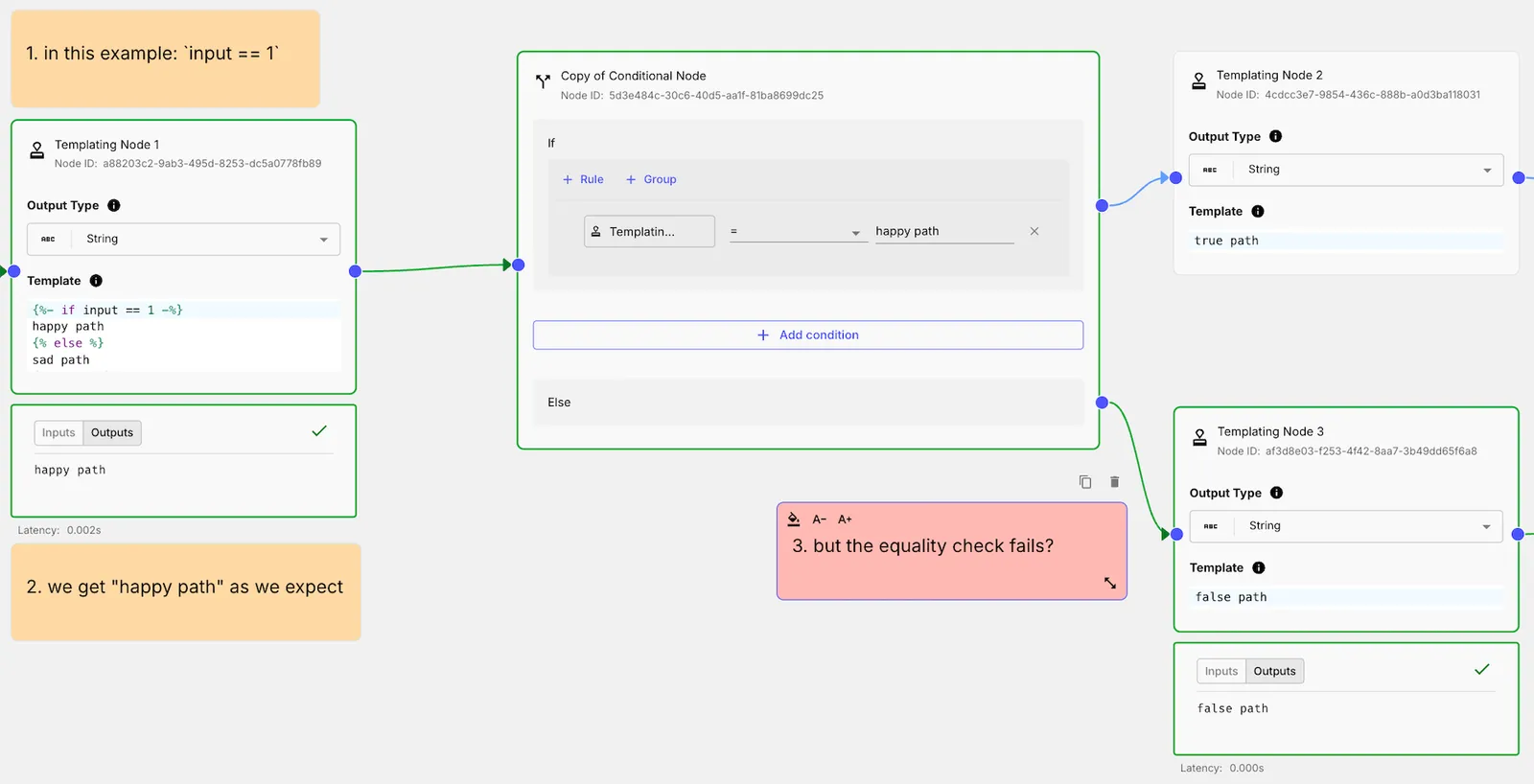Decrease note font size with A-
Screen dimensions: 1534x784
(x=820, y=519)
